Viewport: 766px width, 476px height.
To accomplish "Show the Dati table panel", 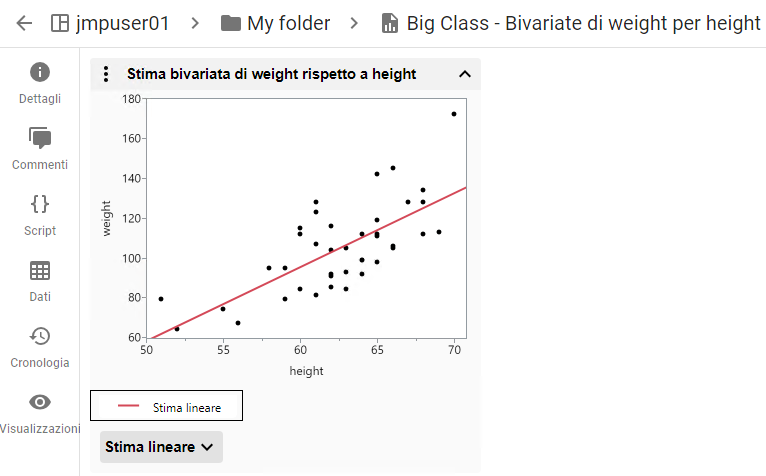I will [x=40, y=270].
